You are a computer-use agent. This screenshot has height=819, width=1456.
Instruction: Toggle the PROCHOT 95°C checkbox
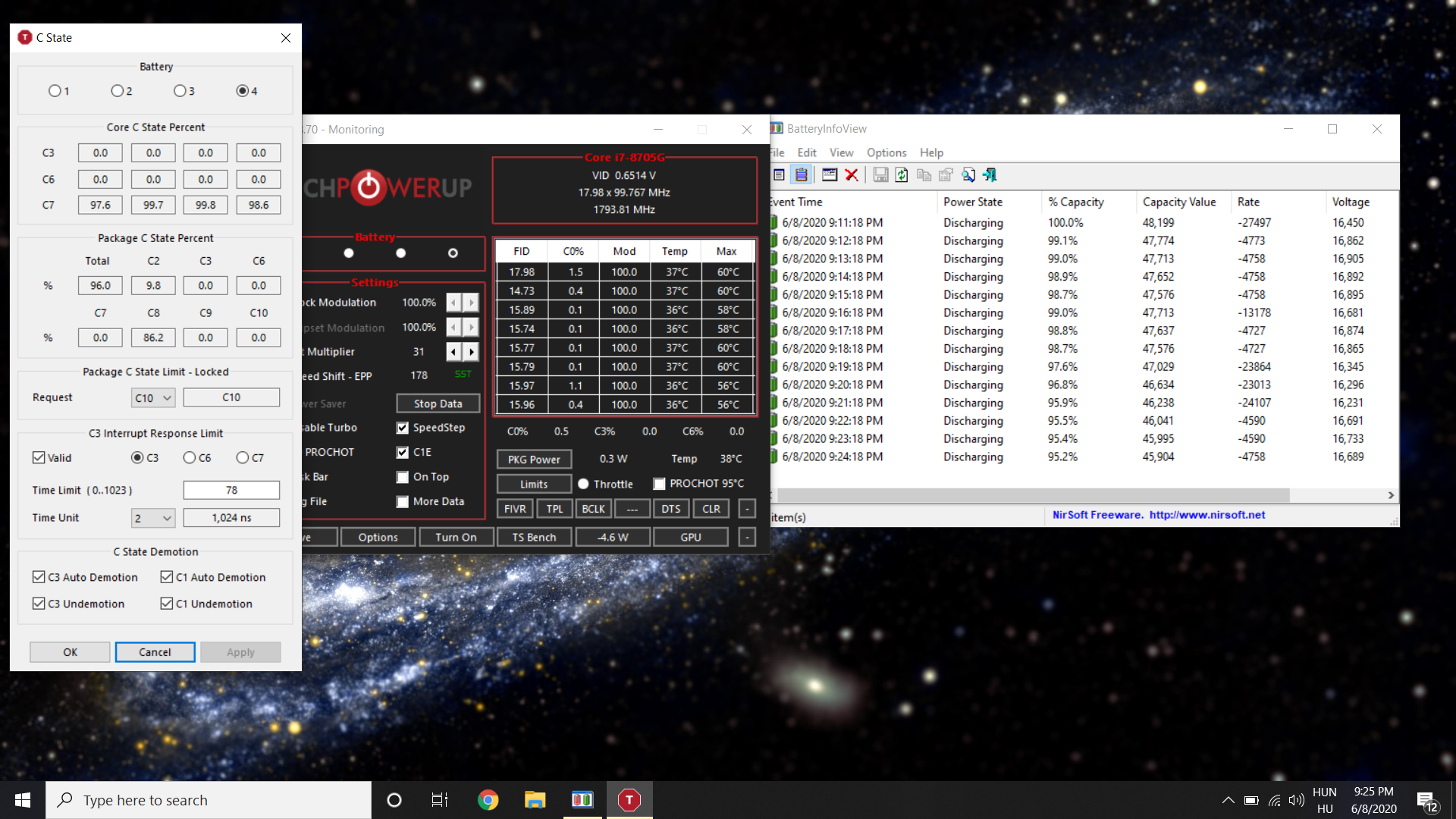click(660, 484)
